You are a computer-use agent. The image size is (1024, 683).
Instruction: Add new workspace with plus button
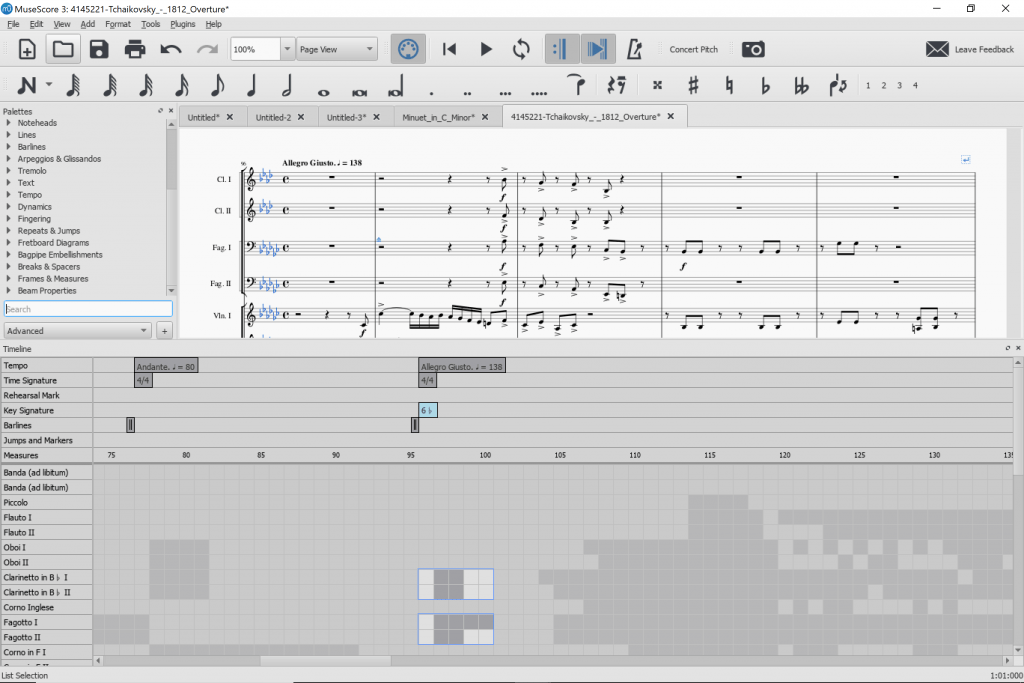pos(165,331)
